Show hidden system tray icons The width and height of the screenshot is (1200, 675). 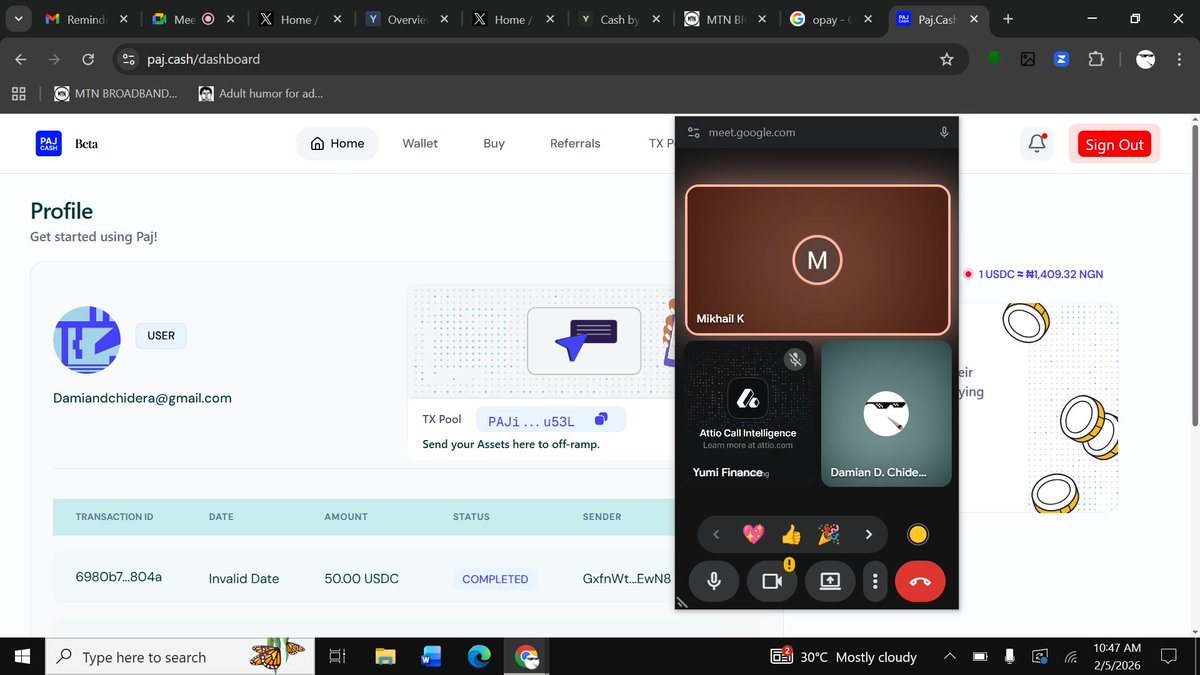949,657
